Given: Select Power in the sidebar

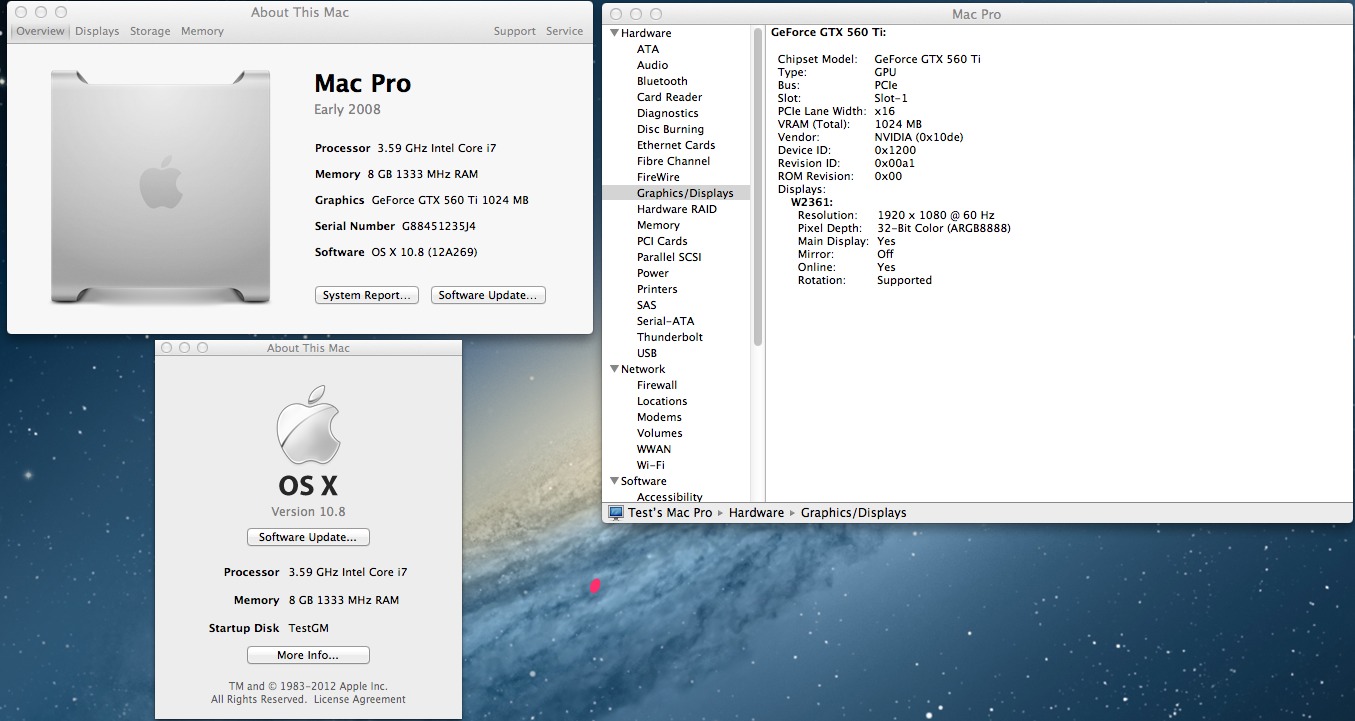Looking at the screenshot, I should coord(653,273).
